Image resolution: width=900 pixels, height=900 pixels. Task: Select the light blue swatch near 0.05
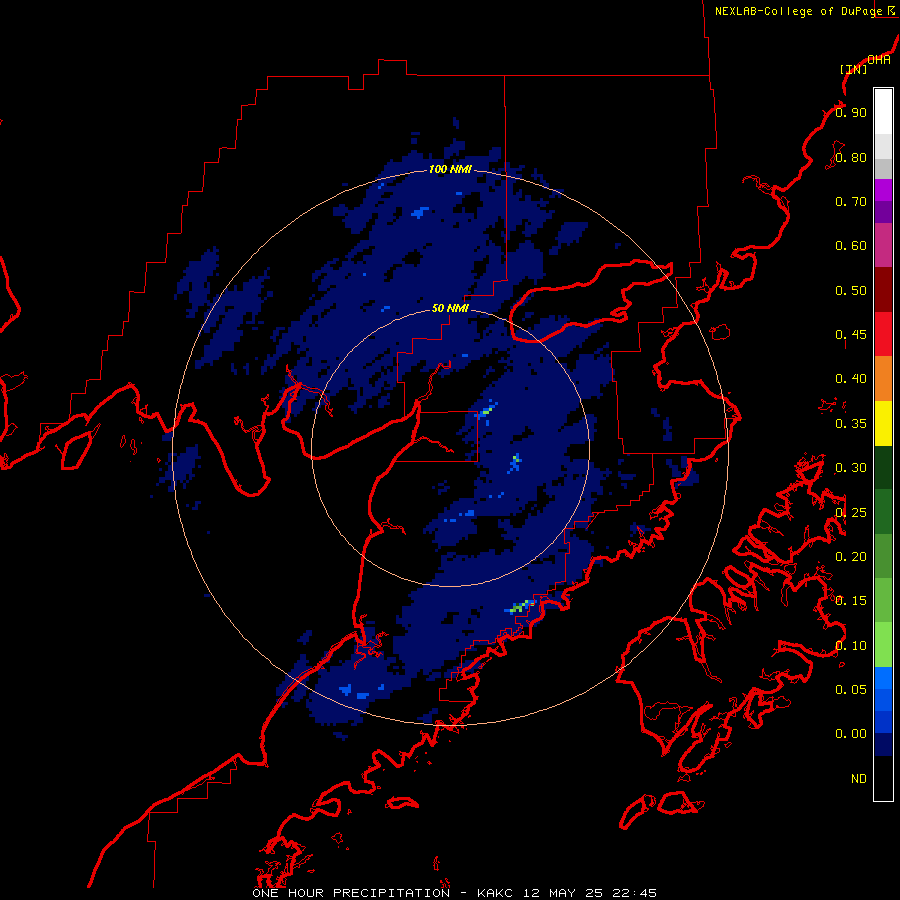[883, 678]
